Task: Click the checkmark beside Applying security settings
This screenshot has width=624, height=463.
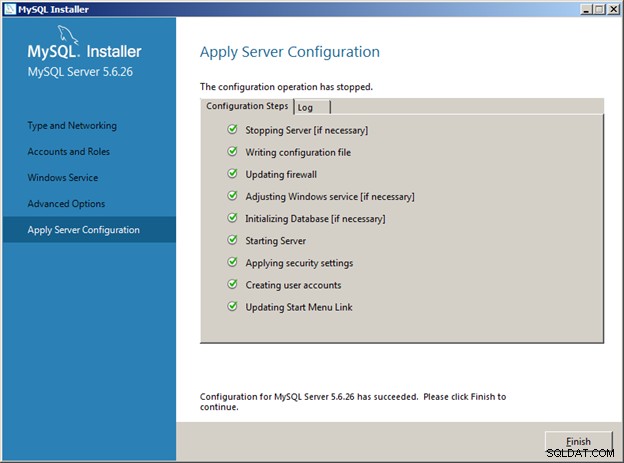Action: [232, 262]
